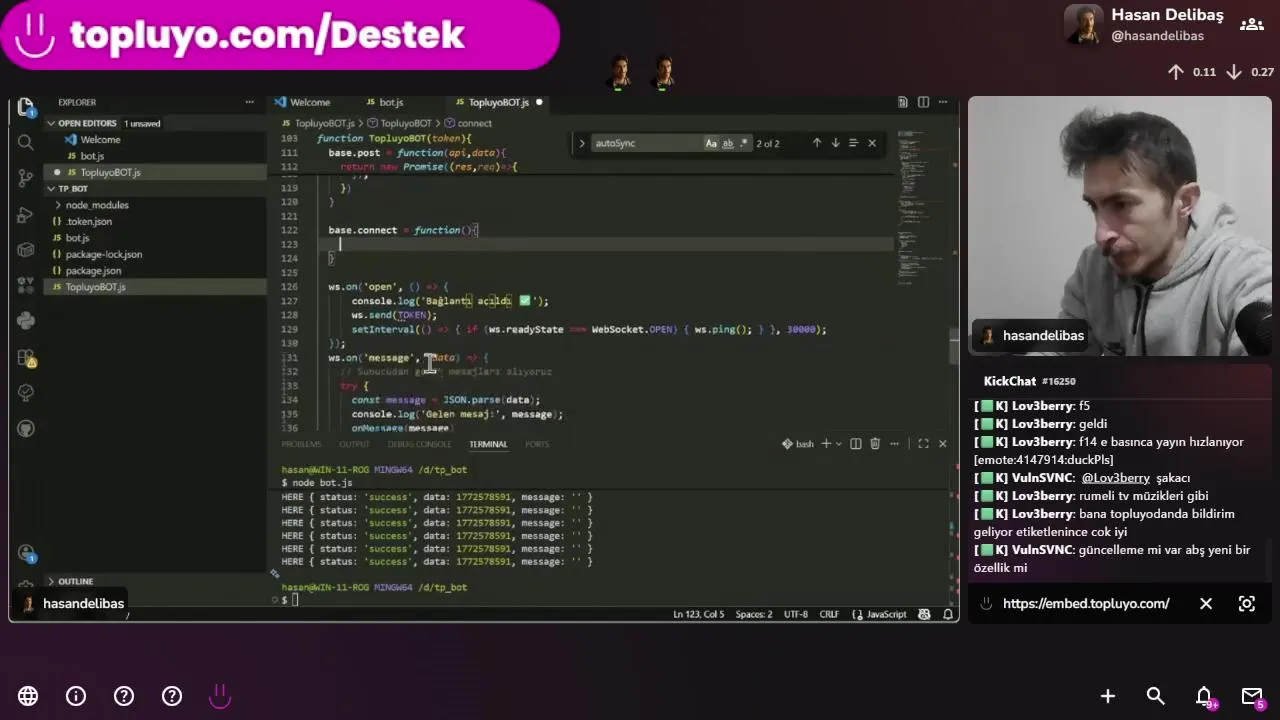Open the Python extension view

26,321
